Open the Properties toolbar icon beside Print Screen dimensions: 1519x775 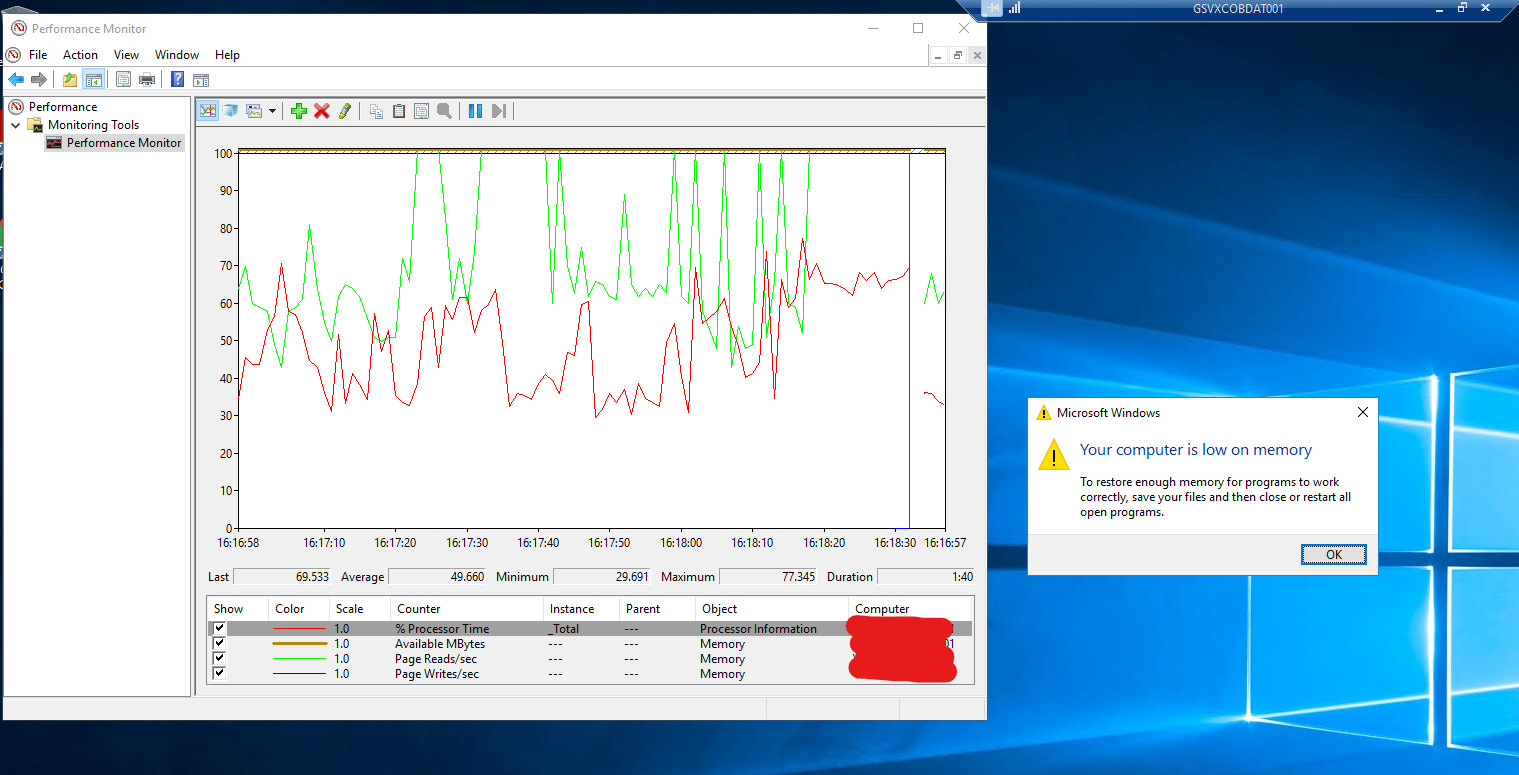124,80
